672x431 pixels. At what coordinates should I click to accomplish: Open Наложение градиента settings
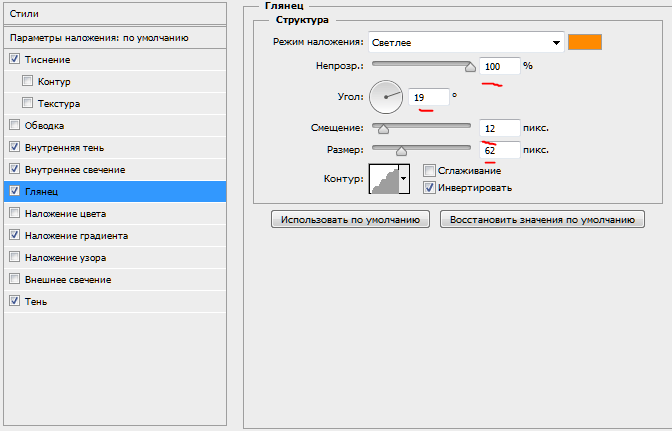tap(76, 236)
